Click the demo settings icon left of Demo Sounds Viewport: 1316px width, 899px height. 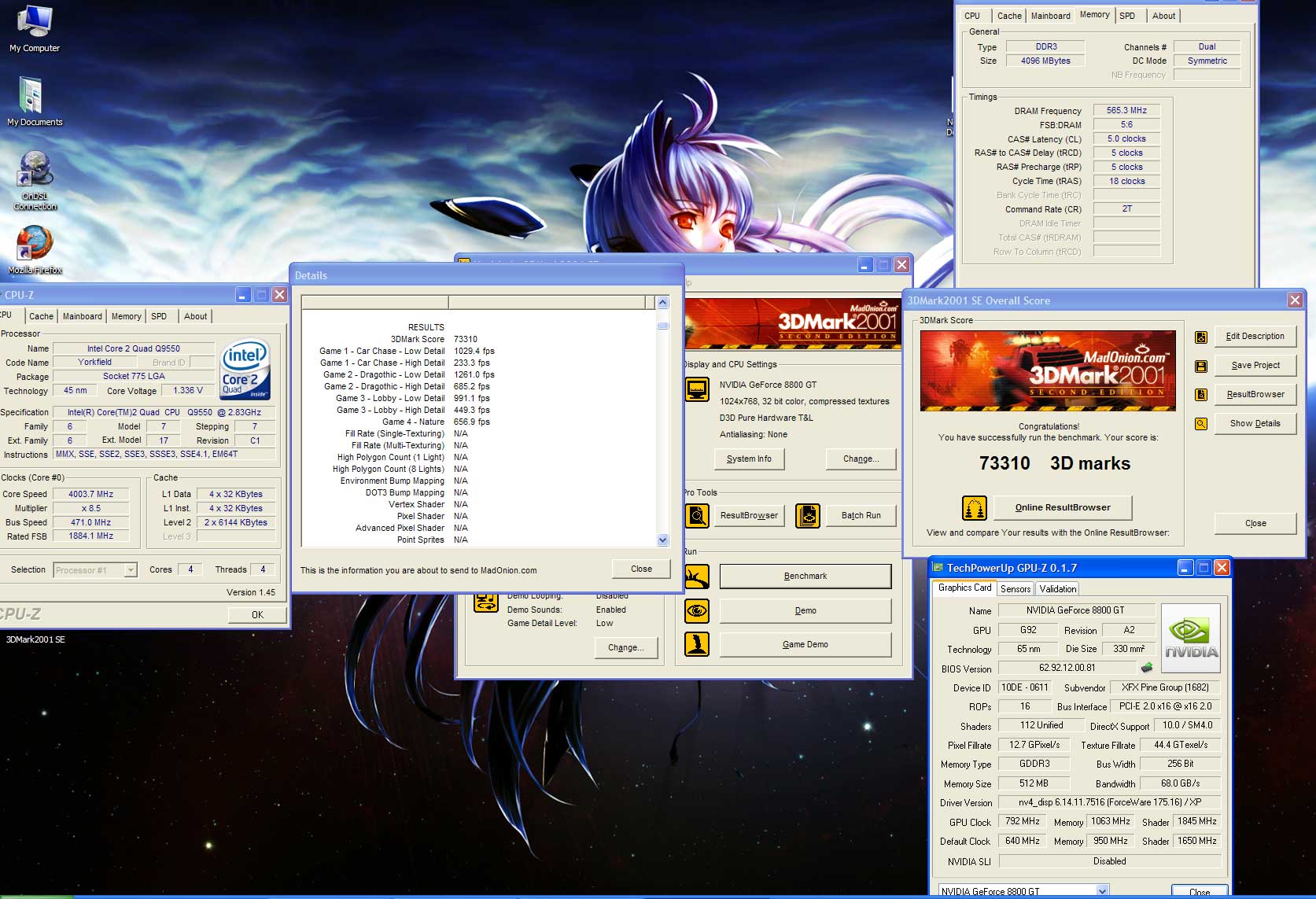tap(486, 603)
